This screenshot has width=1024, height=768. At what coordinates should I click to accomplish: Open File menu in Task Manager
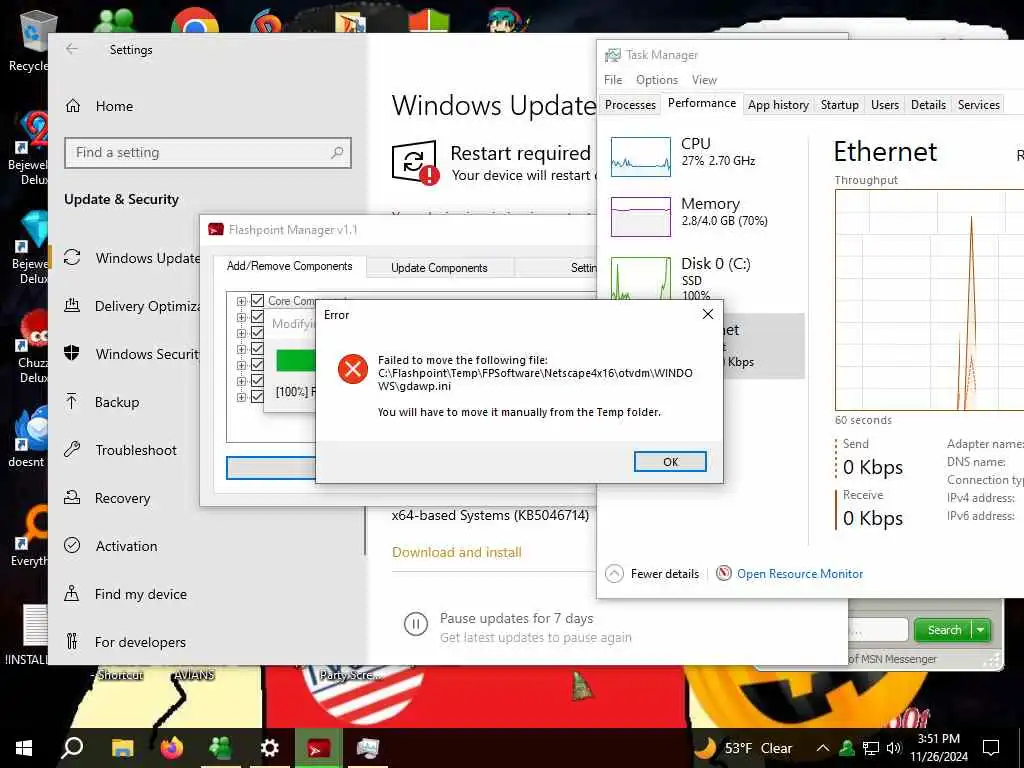coord(613,80)
